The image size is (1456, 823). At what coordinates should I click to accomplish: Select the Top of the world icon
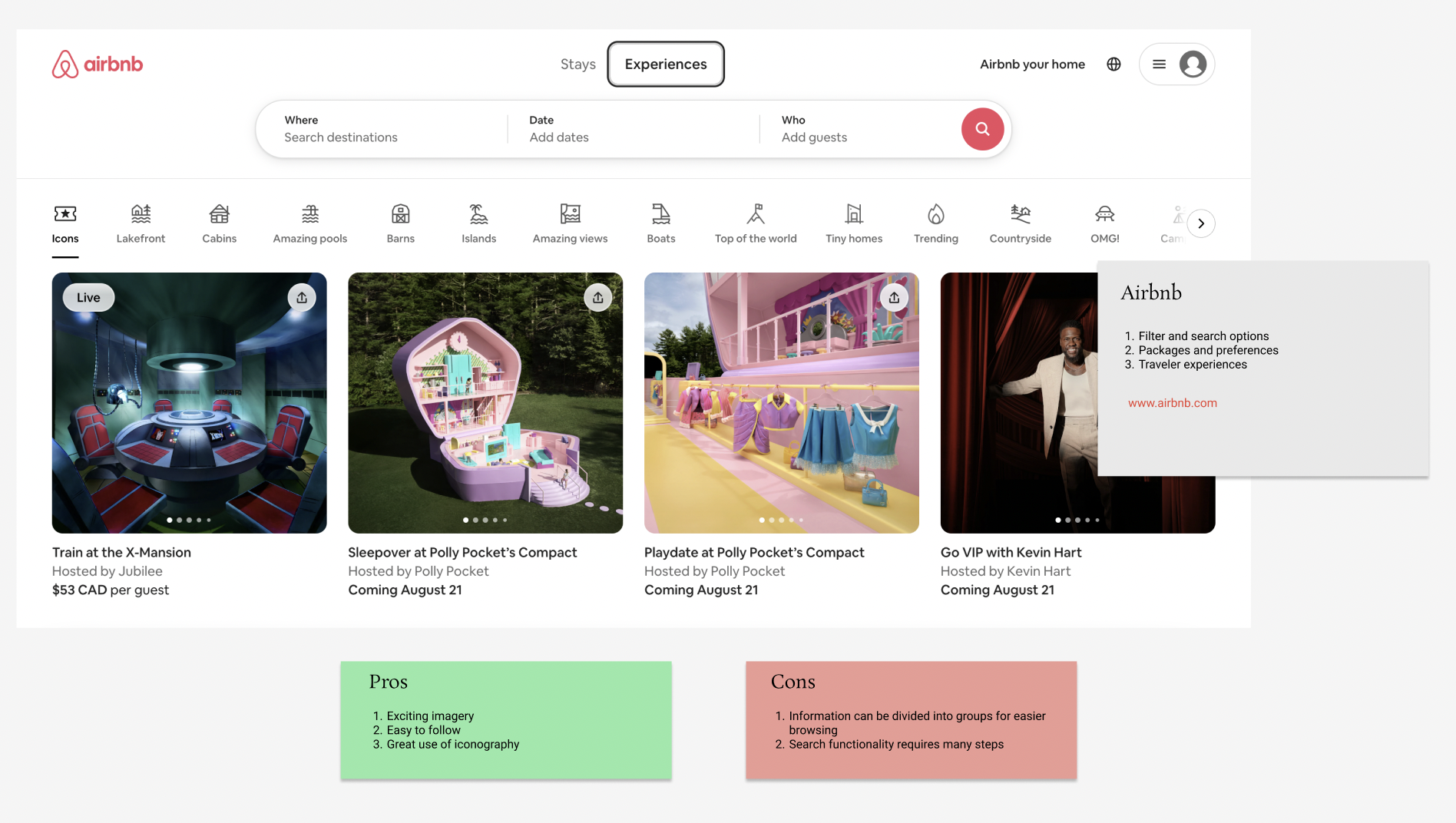click(756, 213)
